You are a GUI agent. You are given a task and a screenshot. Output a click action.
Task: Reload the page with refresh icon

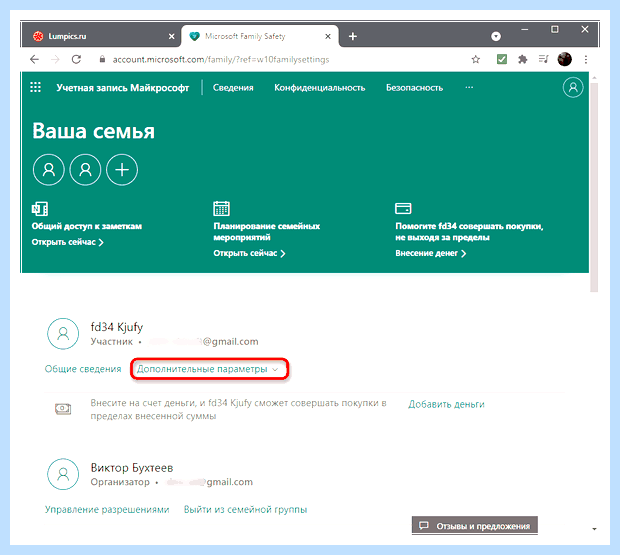tap(76, 59)
